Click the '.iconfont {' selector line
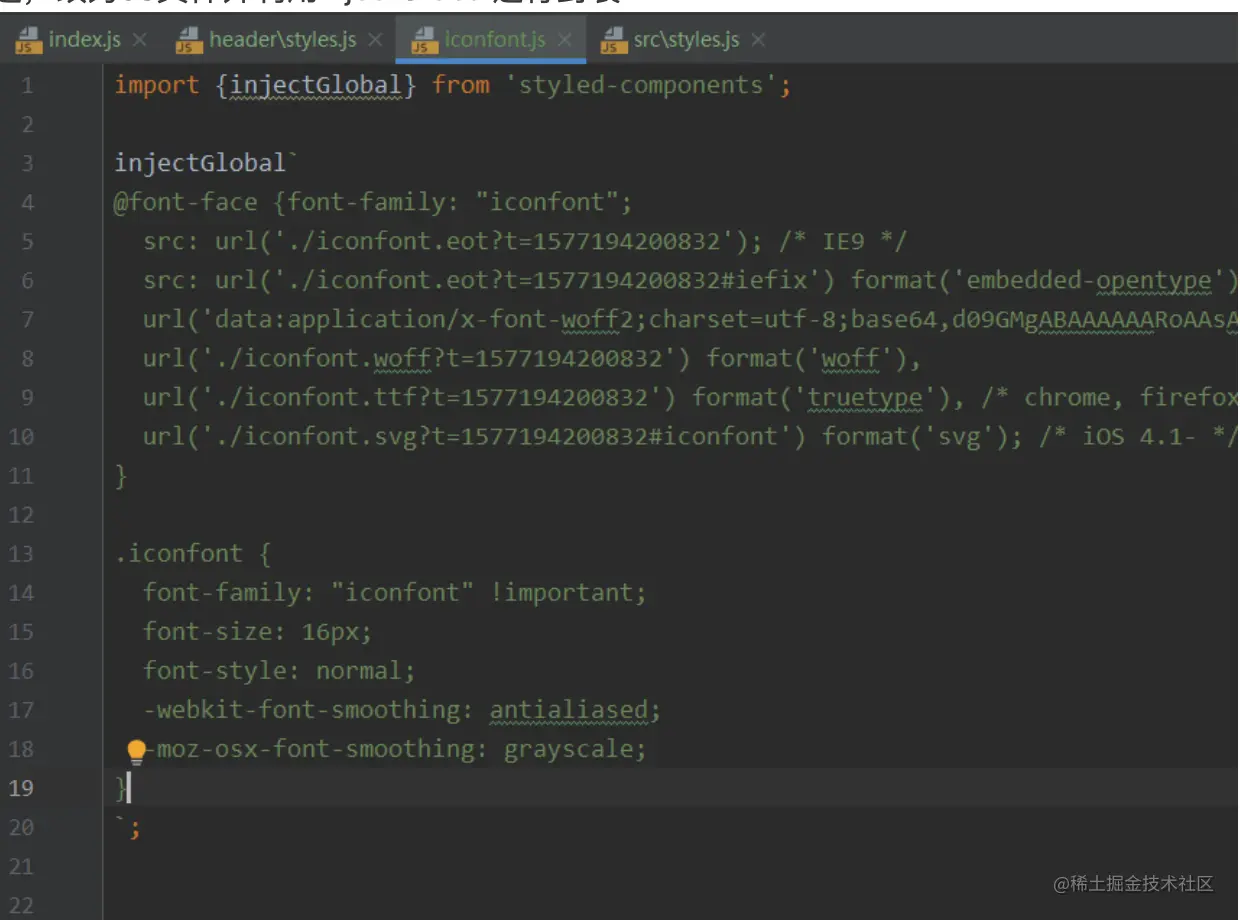The width and height of the screenshot is (1240, 920). click(193, 553)
